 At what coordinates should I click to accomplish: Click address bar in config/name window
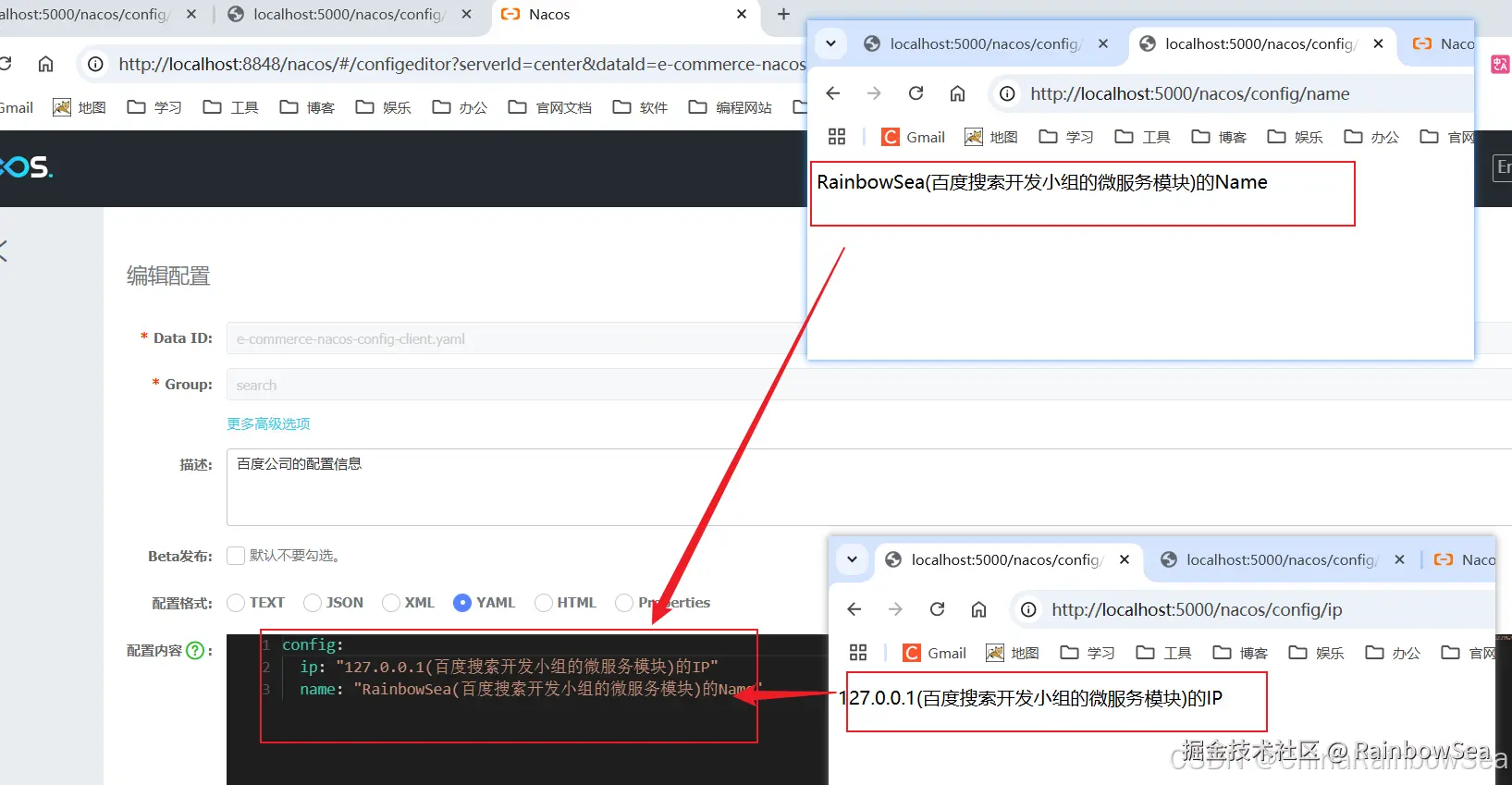coord(1233,93)
